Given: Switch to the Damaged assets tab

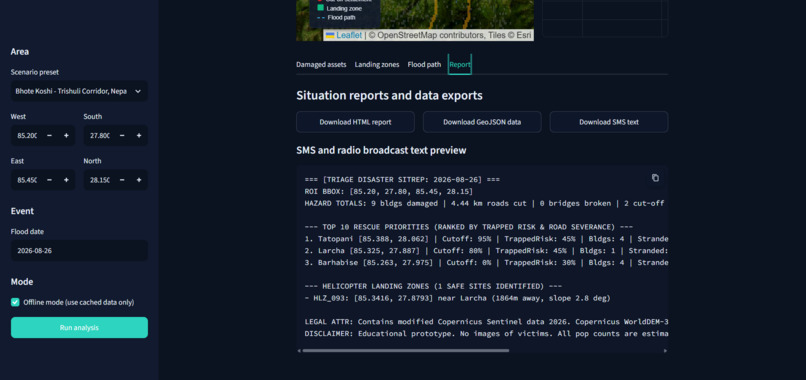Looking at the screenshot, I should (x=321, y=65).
